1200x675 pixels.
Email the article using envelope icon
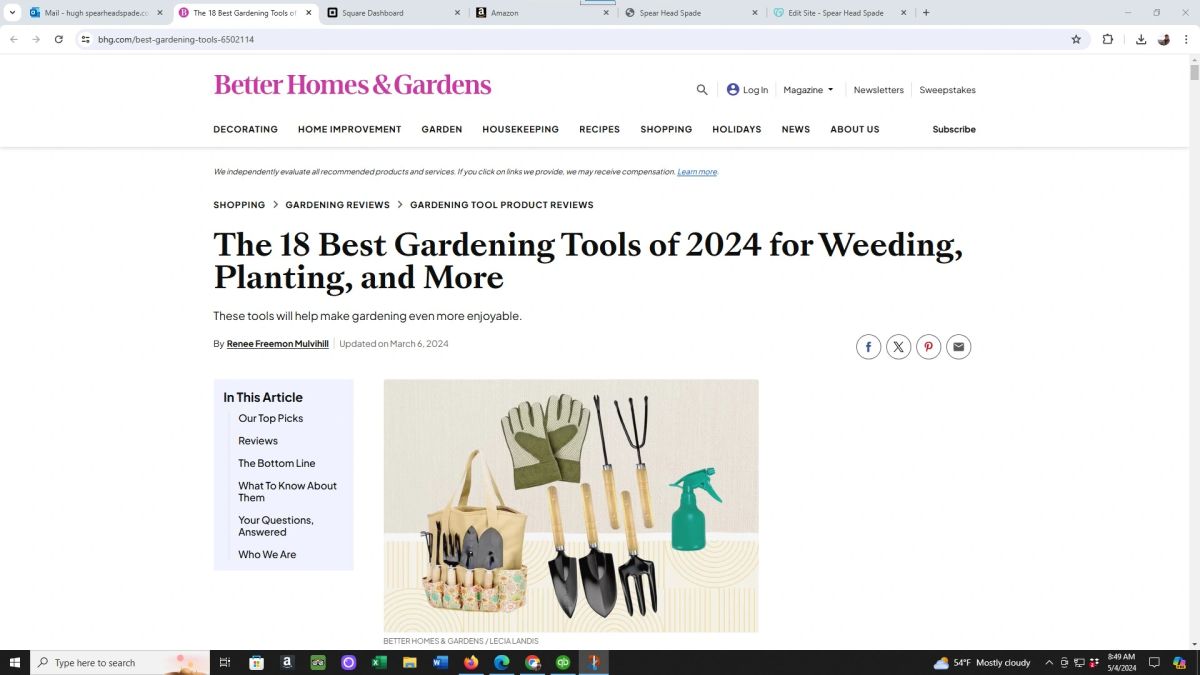pos(958,347)
